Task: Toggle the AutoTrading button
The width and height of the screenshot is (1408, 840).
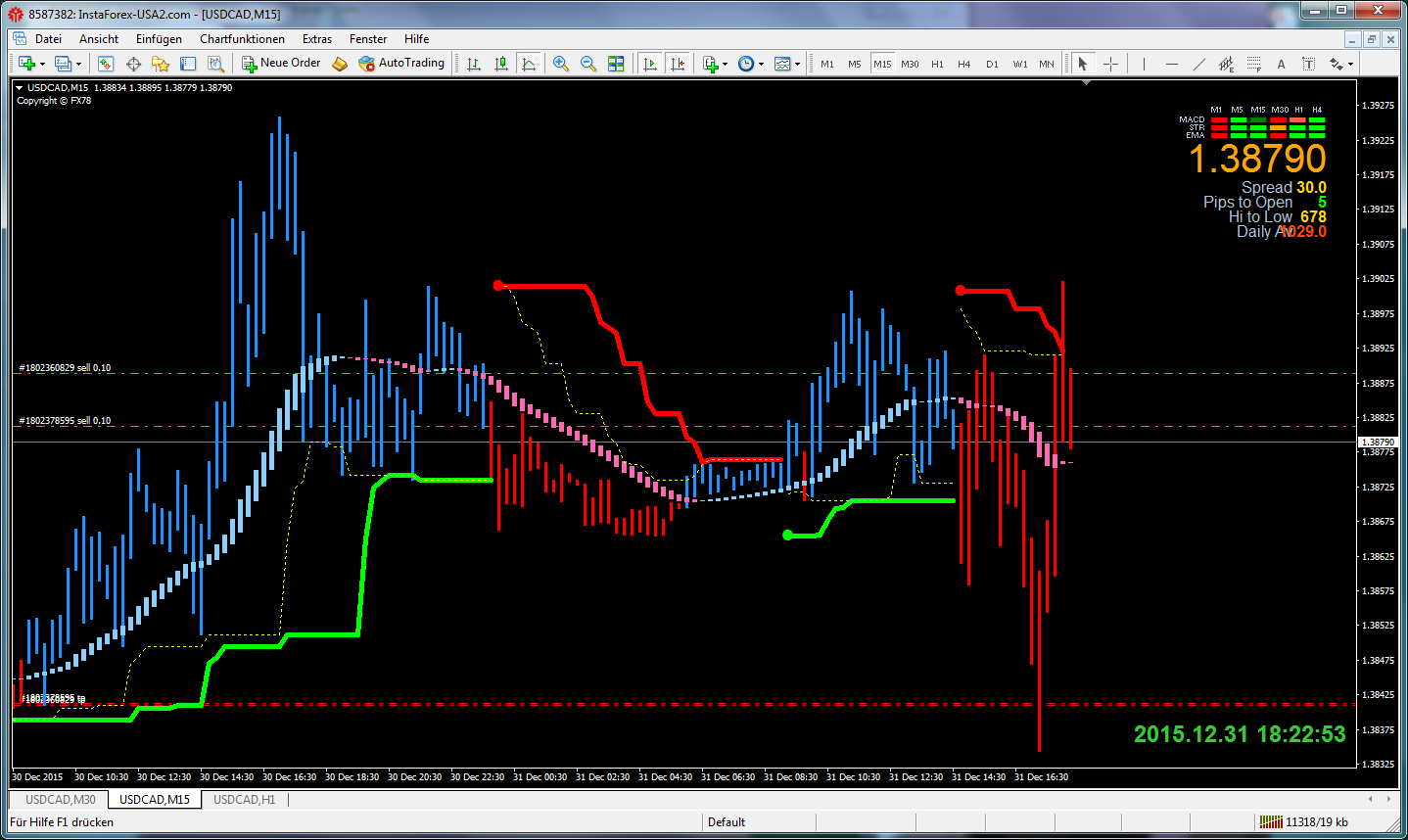Action: (401, 64)
